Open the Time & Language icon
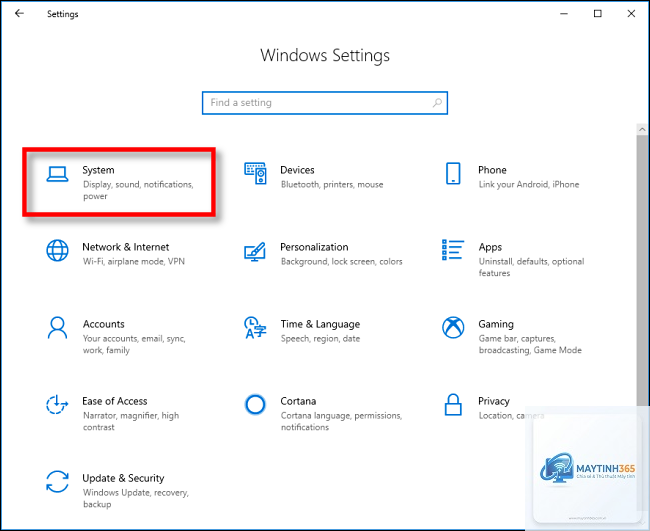 (x=255, y=327)
